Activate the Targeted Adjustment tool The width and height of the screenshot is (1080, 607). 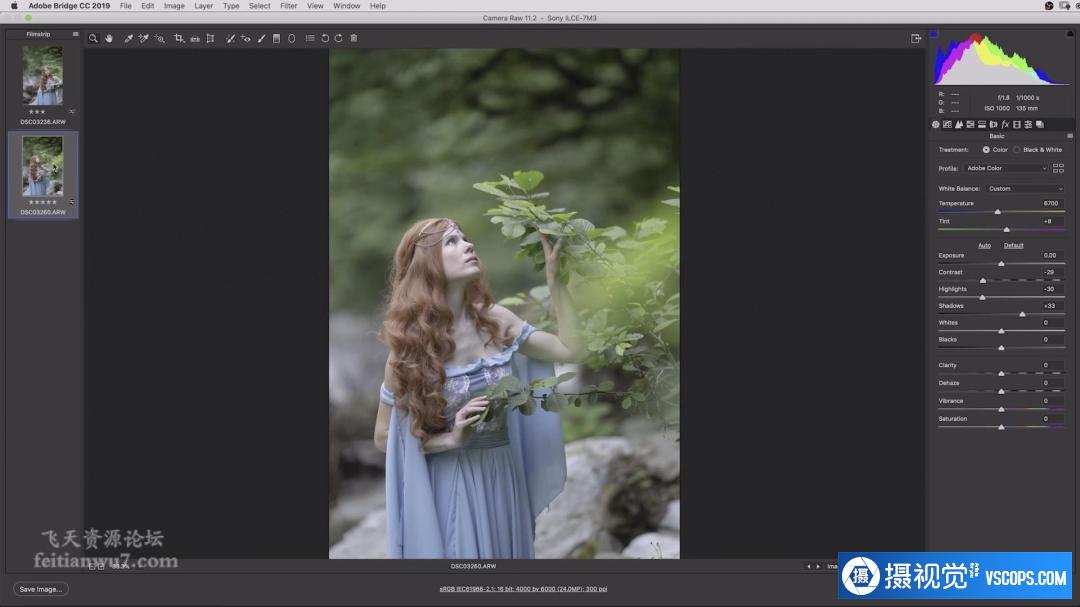coord(159,39)
